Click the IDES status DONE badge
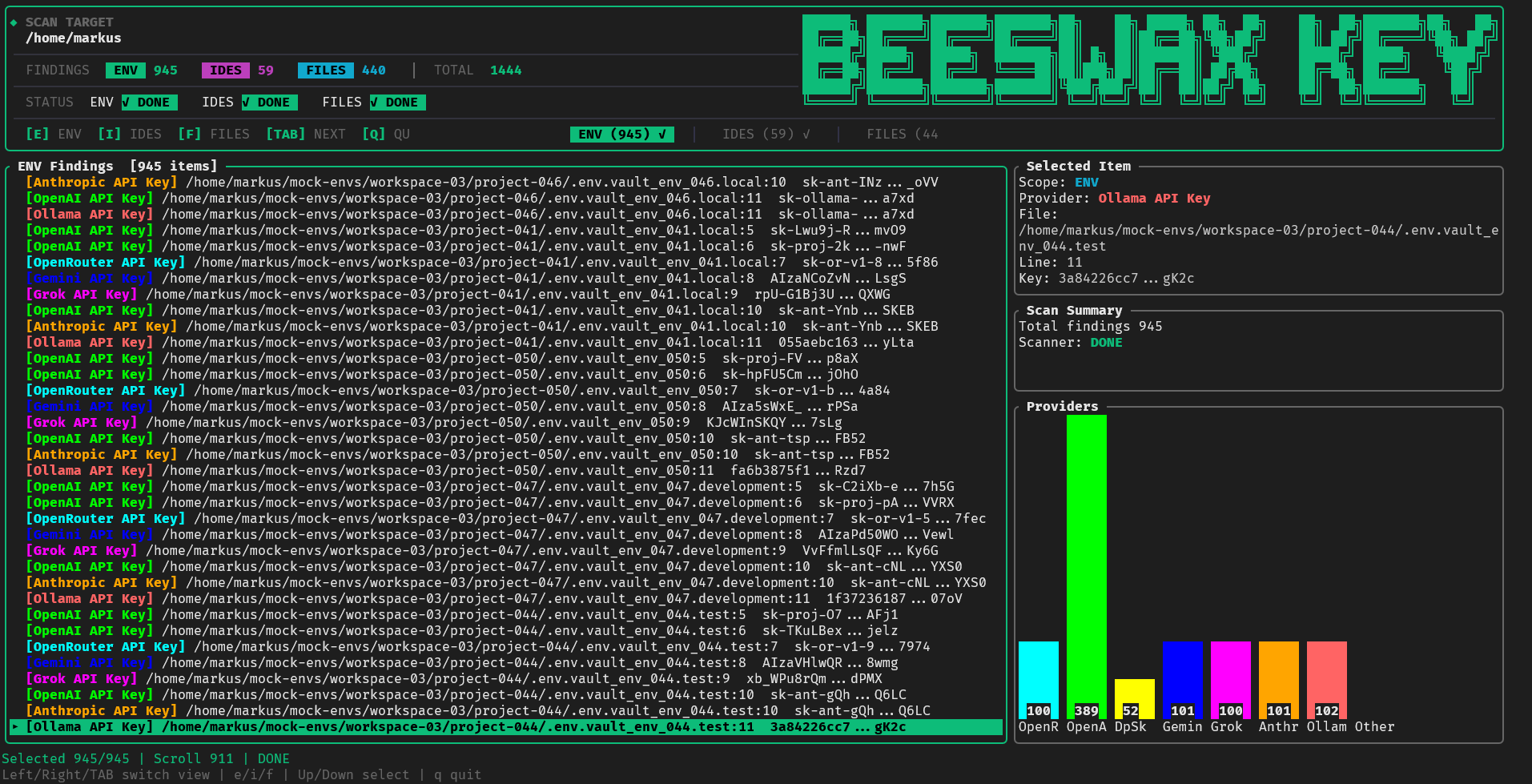 [x=270, y=103]
